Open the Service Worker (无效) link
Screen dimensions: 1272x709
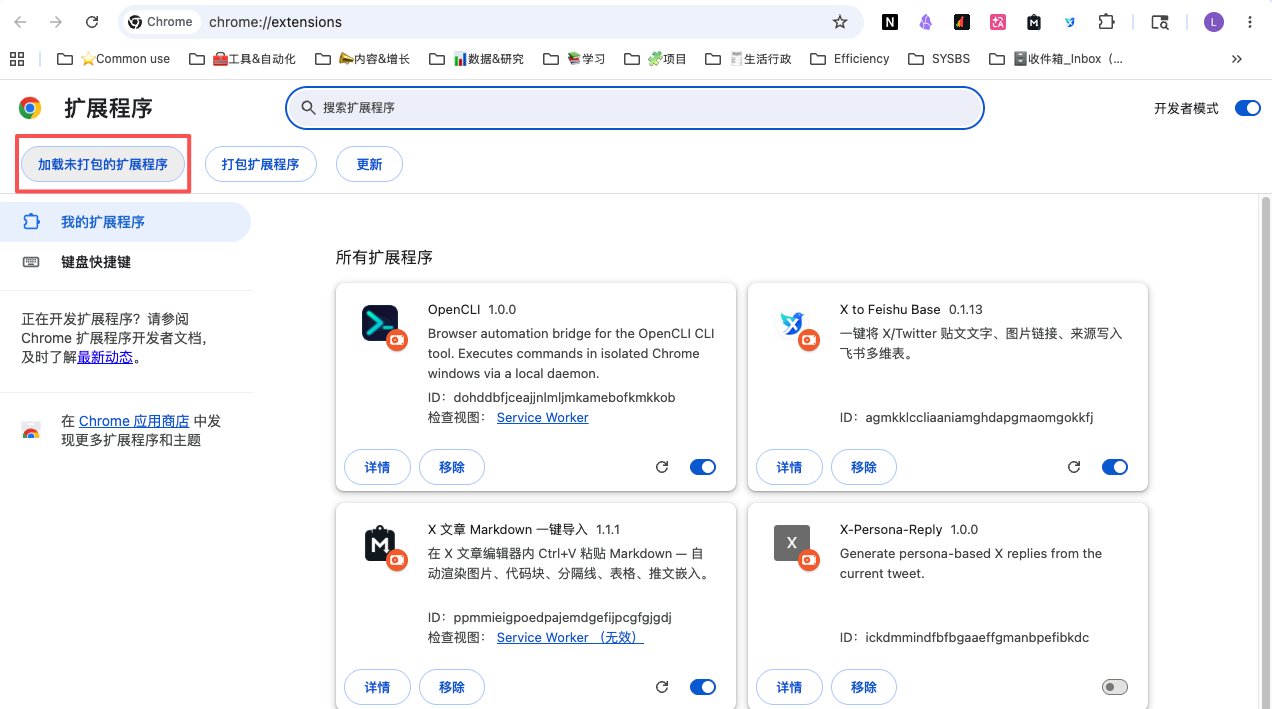point(570,637)
